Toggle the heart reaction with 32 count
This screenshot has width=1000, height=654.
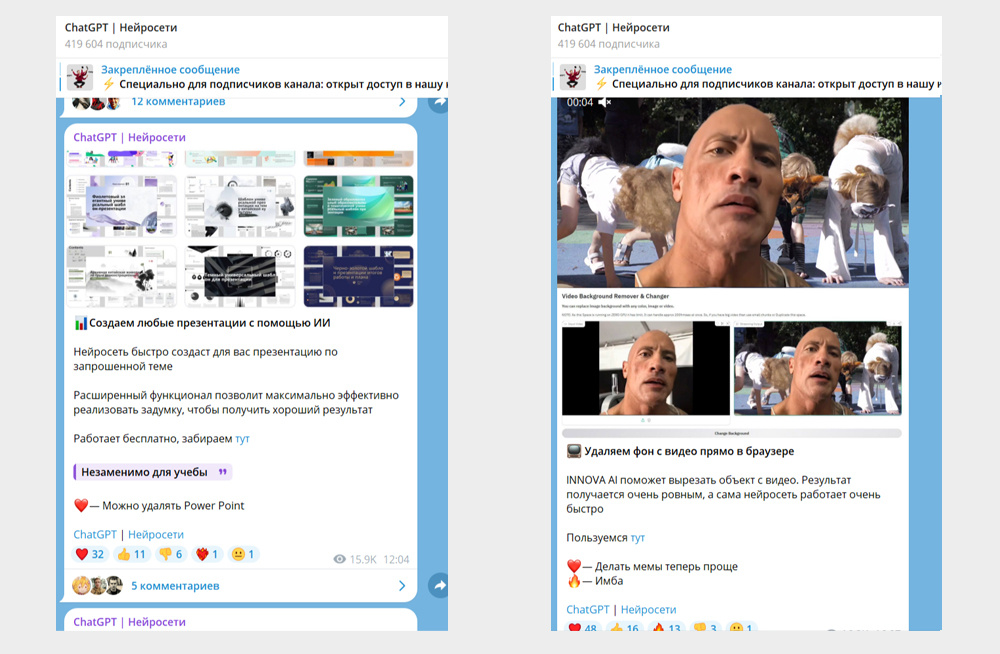(90, 554)
